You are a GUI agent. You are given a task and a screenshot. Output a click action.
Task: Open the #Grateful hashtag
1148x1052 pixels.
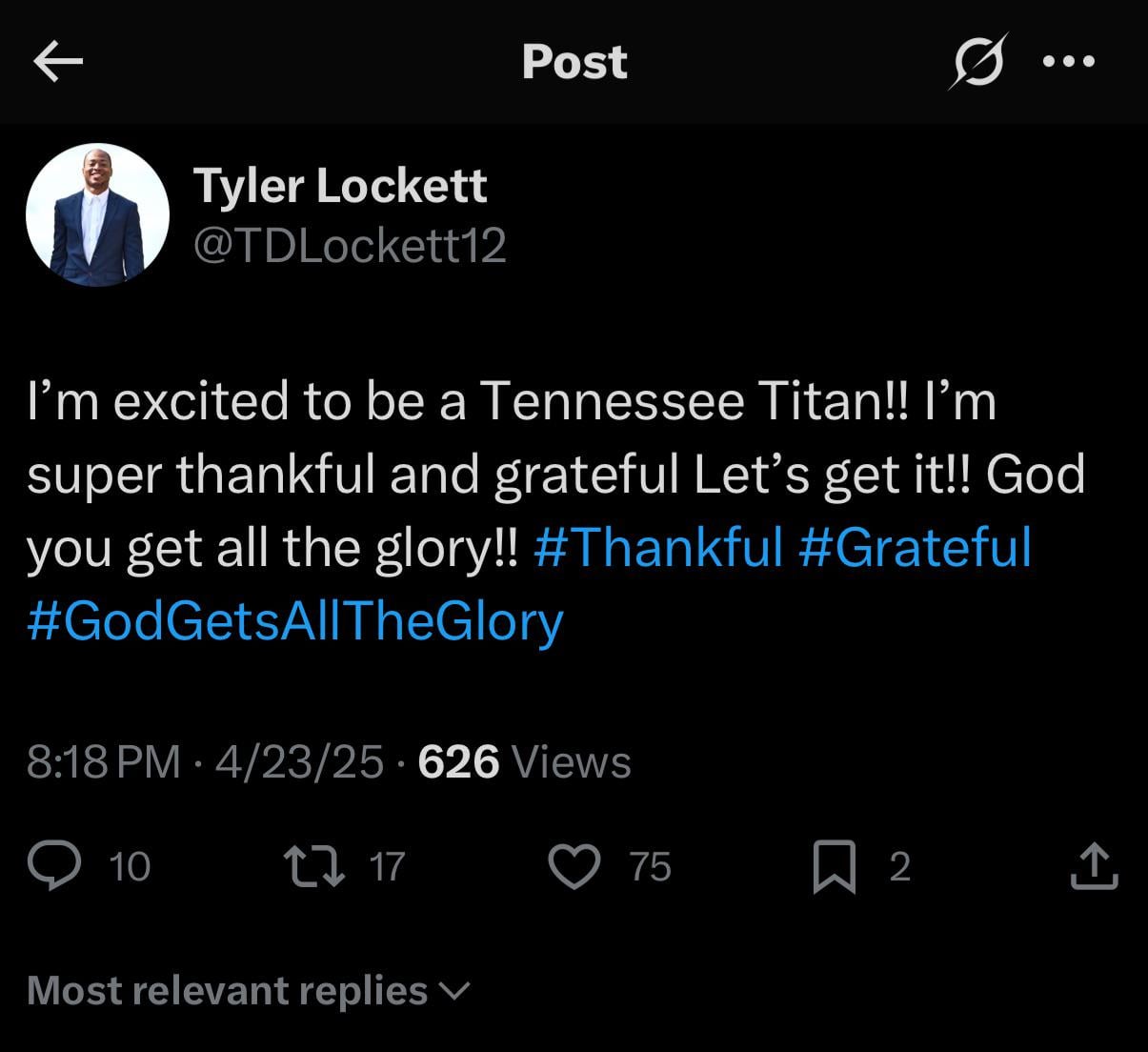(x=915, y=547)
